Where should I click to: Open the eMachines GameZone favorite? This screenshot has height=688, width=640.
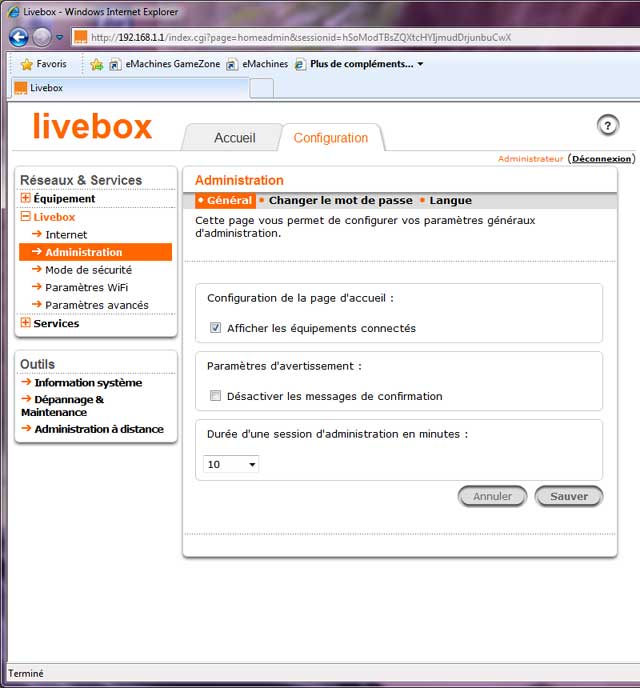coord(165,64)
